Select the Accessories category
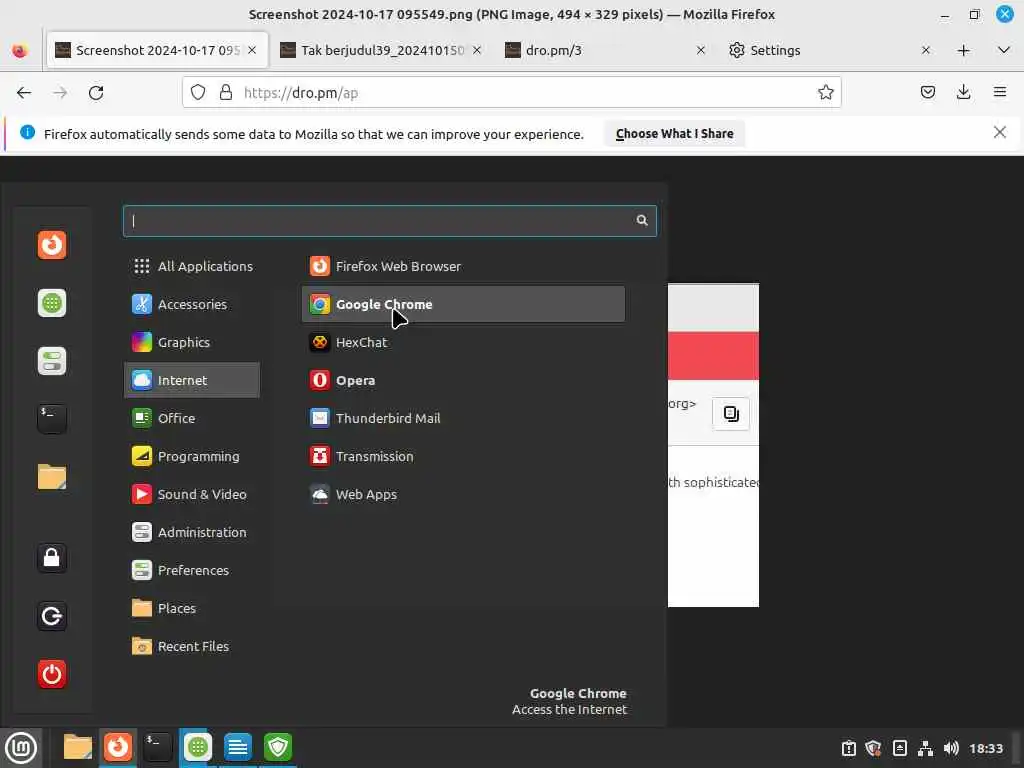This screenshot has height=768, width=1024. [192, 304]
